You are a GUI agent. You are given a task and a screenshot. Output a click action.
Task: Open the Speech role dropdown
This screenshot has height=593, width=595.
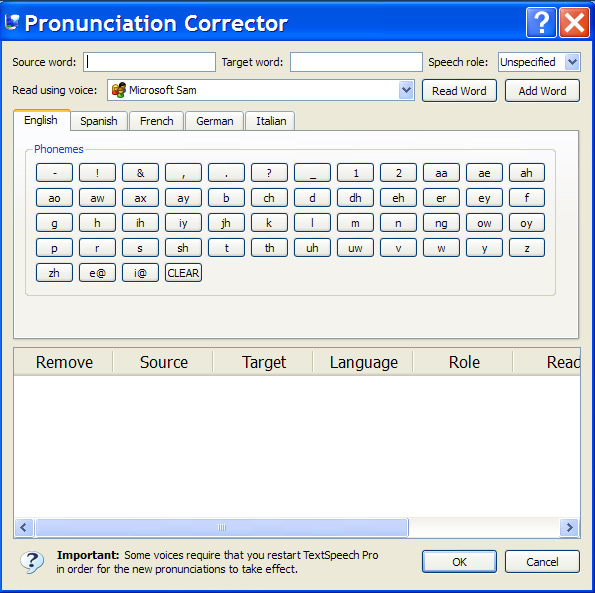[x=572, y=62]
